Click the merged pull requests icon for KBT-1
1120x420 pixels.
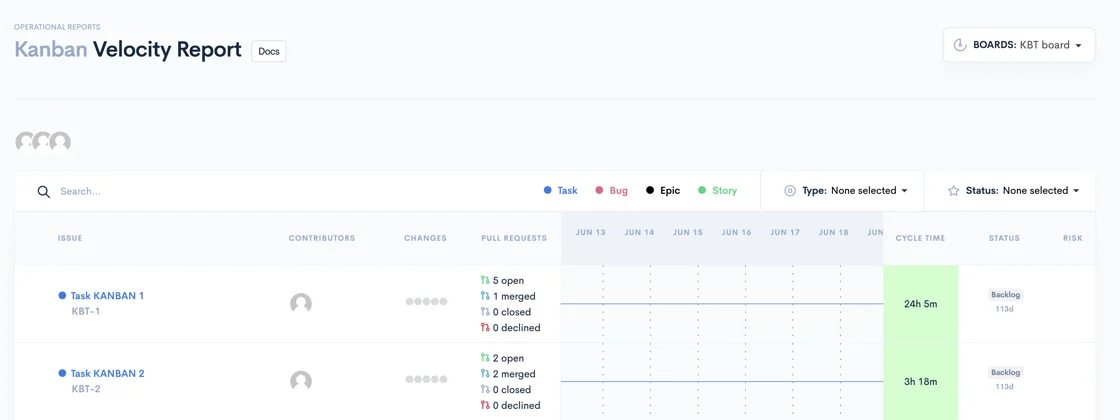click(486, 296)
